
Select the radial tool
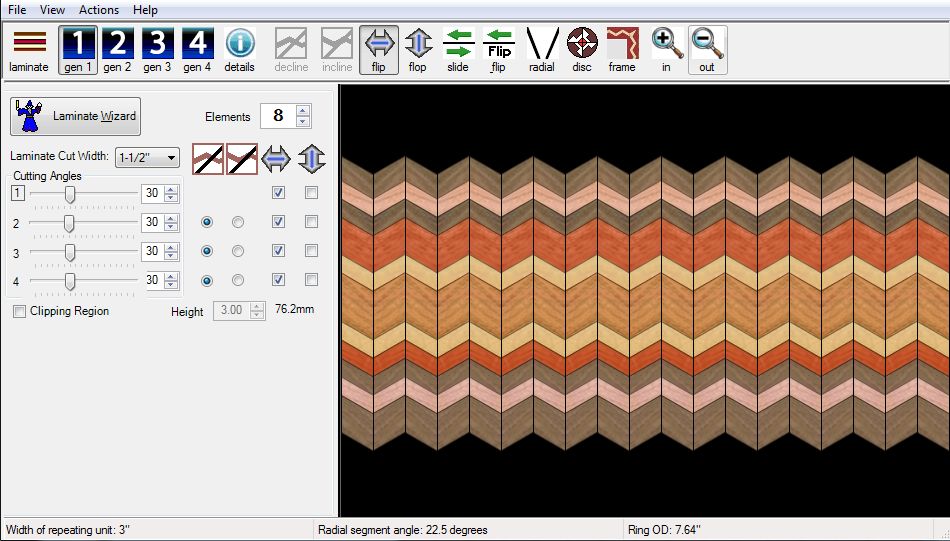541,49
